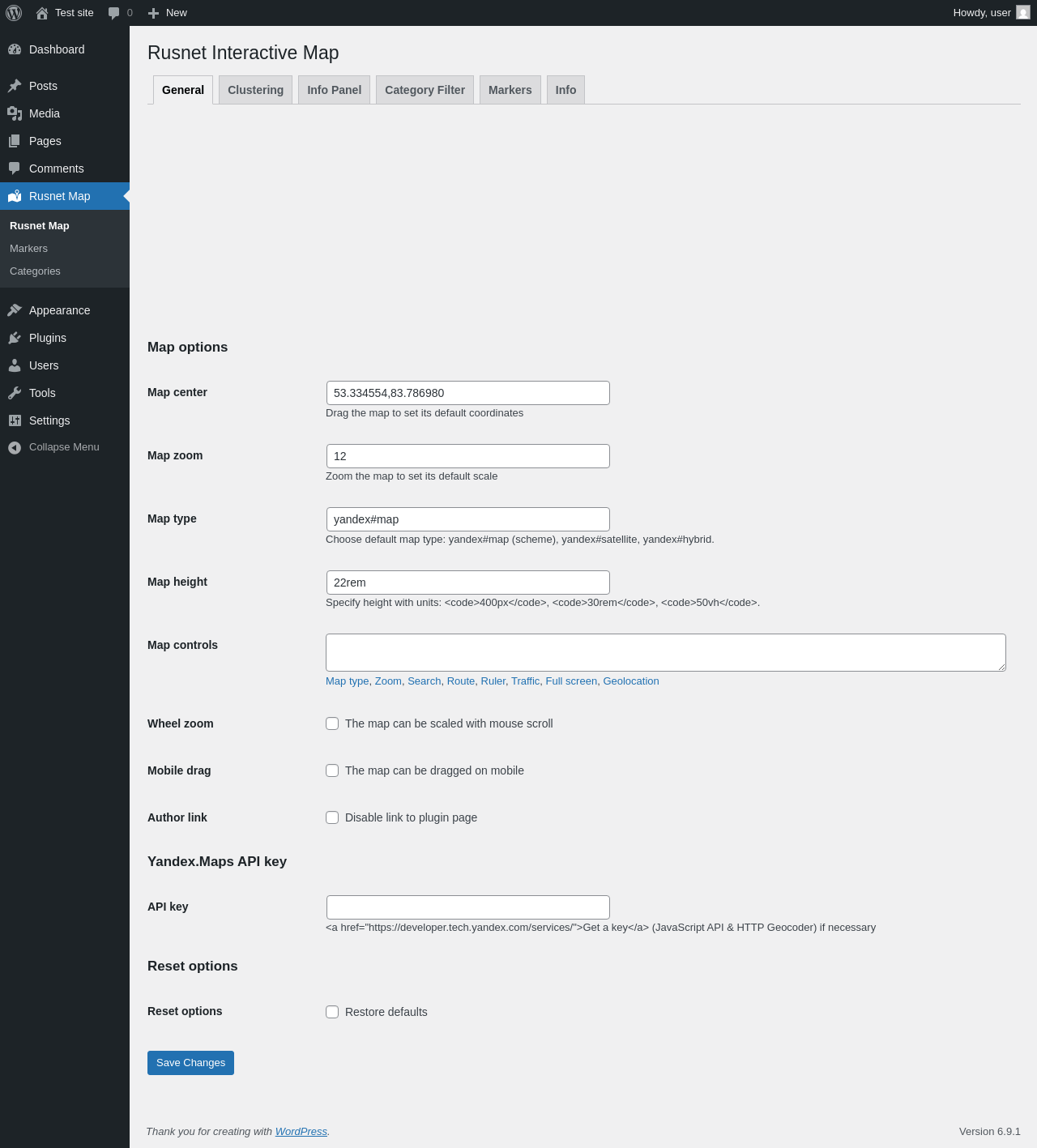Viewport: 1037px width, 1148px height.
Task: Click the Map type input field
Action: pos(468,519)
